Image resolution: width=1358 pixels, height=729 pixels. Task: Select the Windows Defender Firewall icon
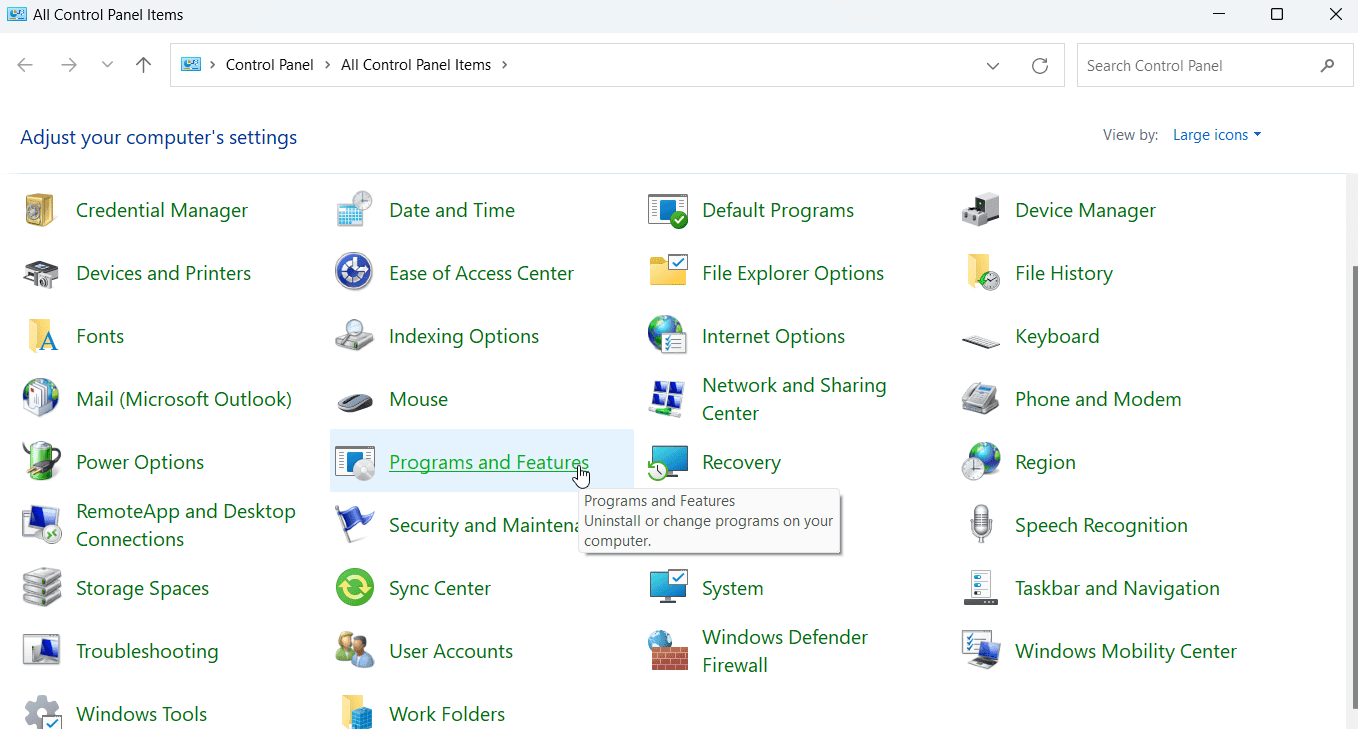(667, 651)
